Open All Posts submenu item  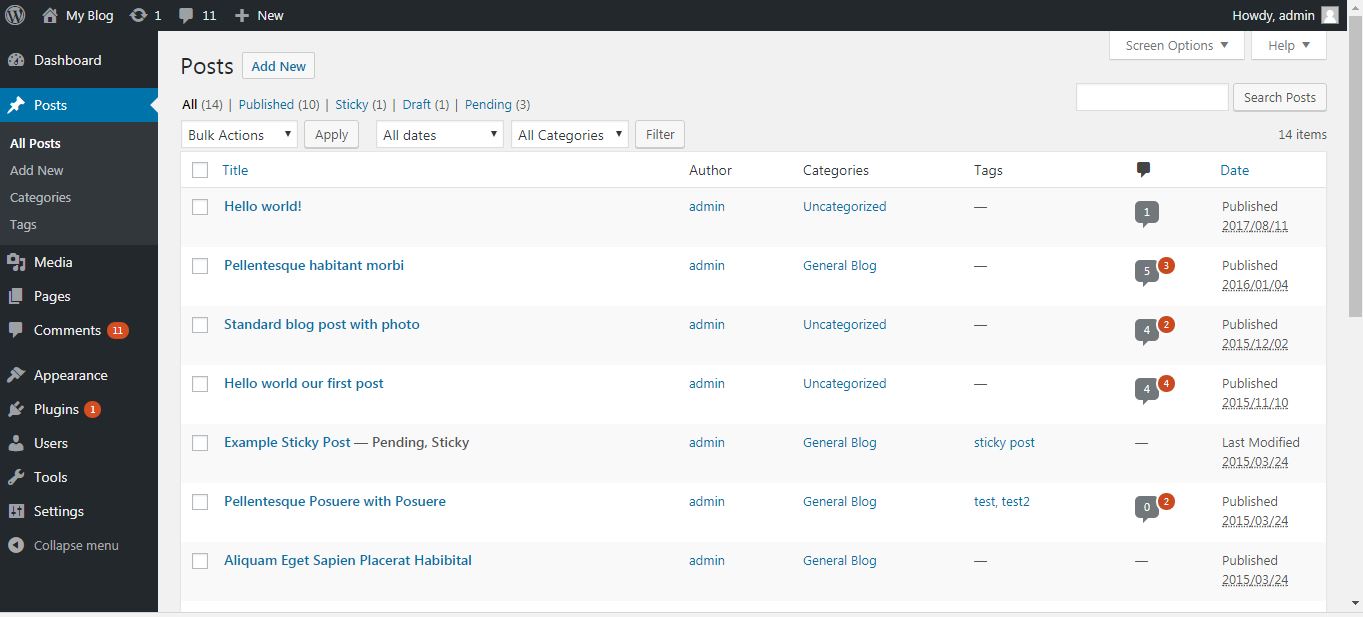[35, 143]
